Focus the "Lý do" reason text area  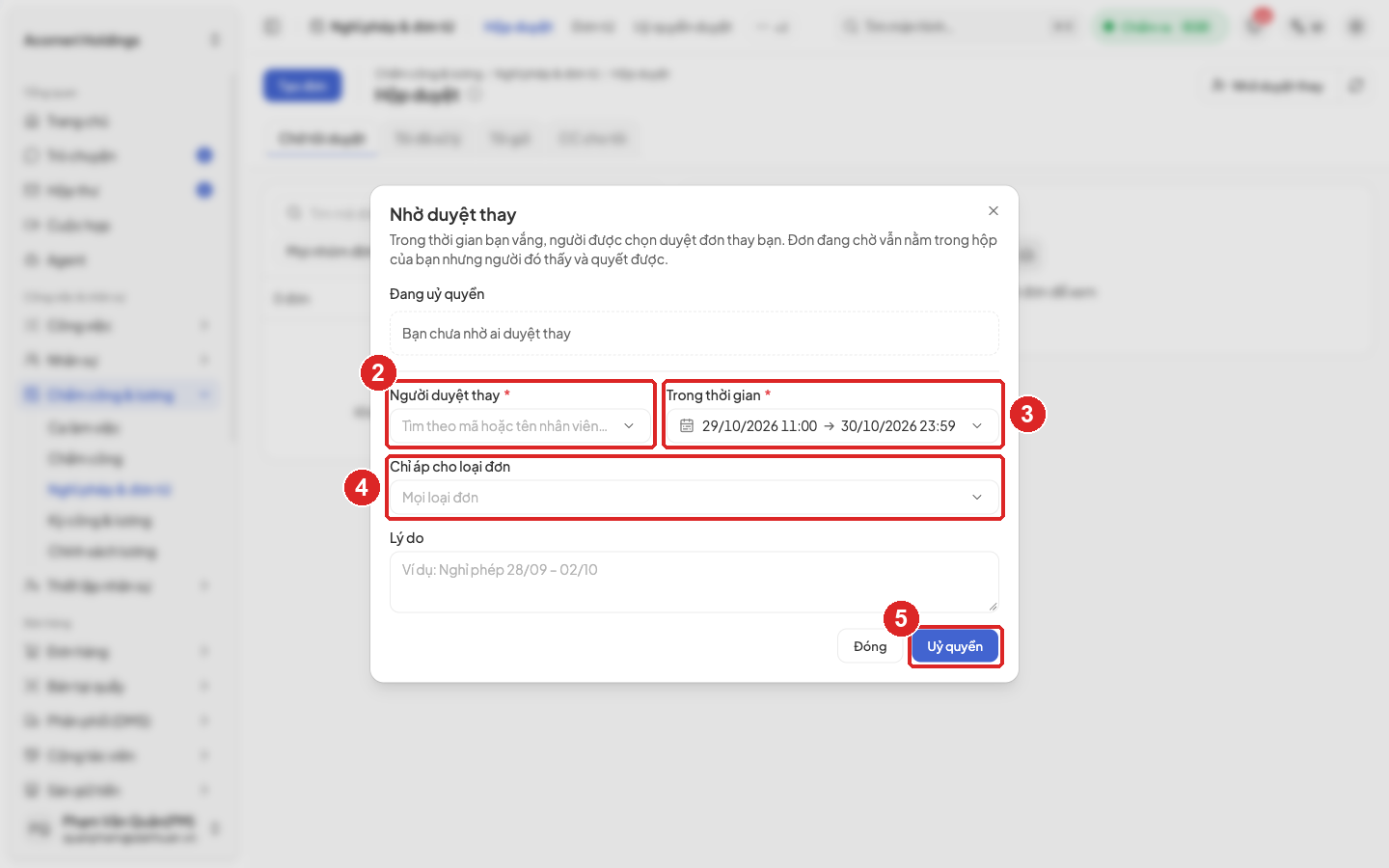[694, 583]
